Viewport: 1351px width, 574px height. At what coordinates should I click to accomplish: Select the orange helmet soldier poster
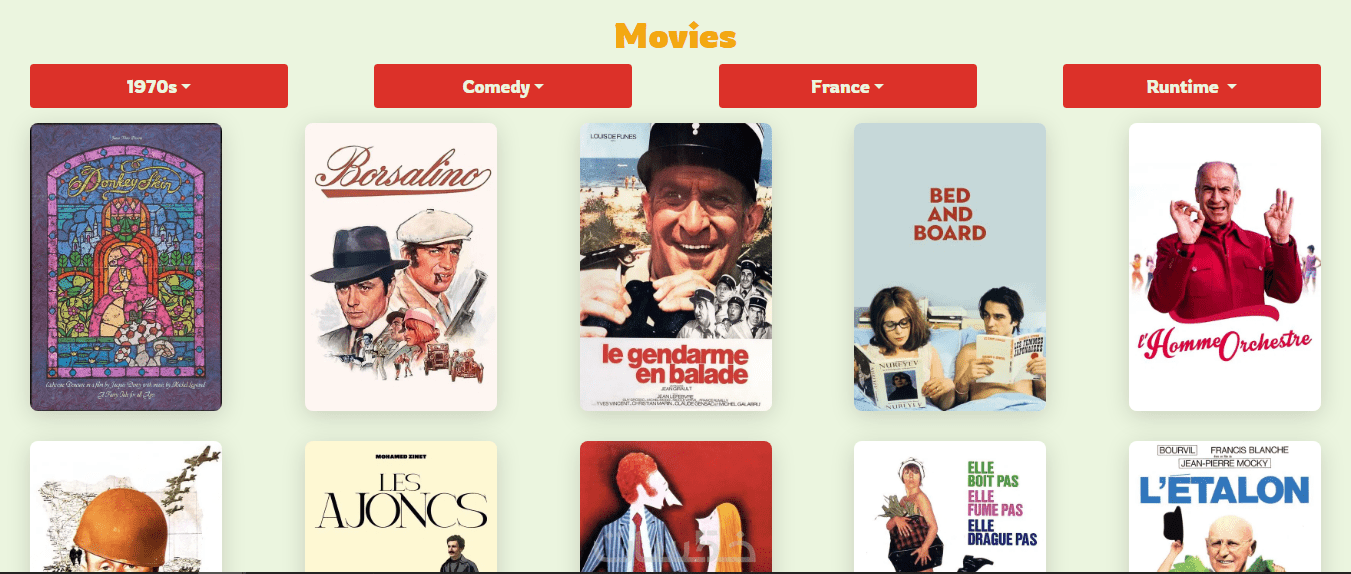coord(126,507)
